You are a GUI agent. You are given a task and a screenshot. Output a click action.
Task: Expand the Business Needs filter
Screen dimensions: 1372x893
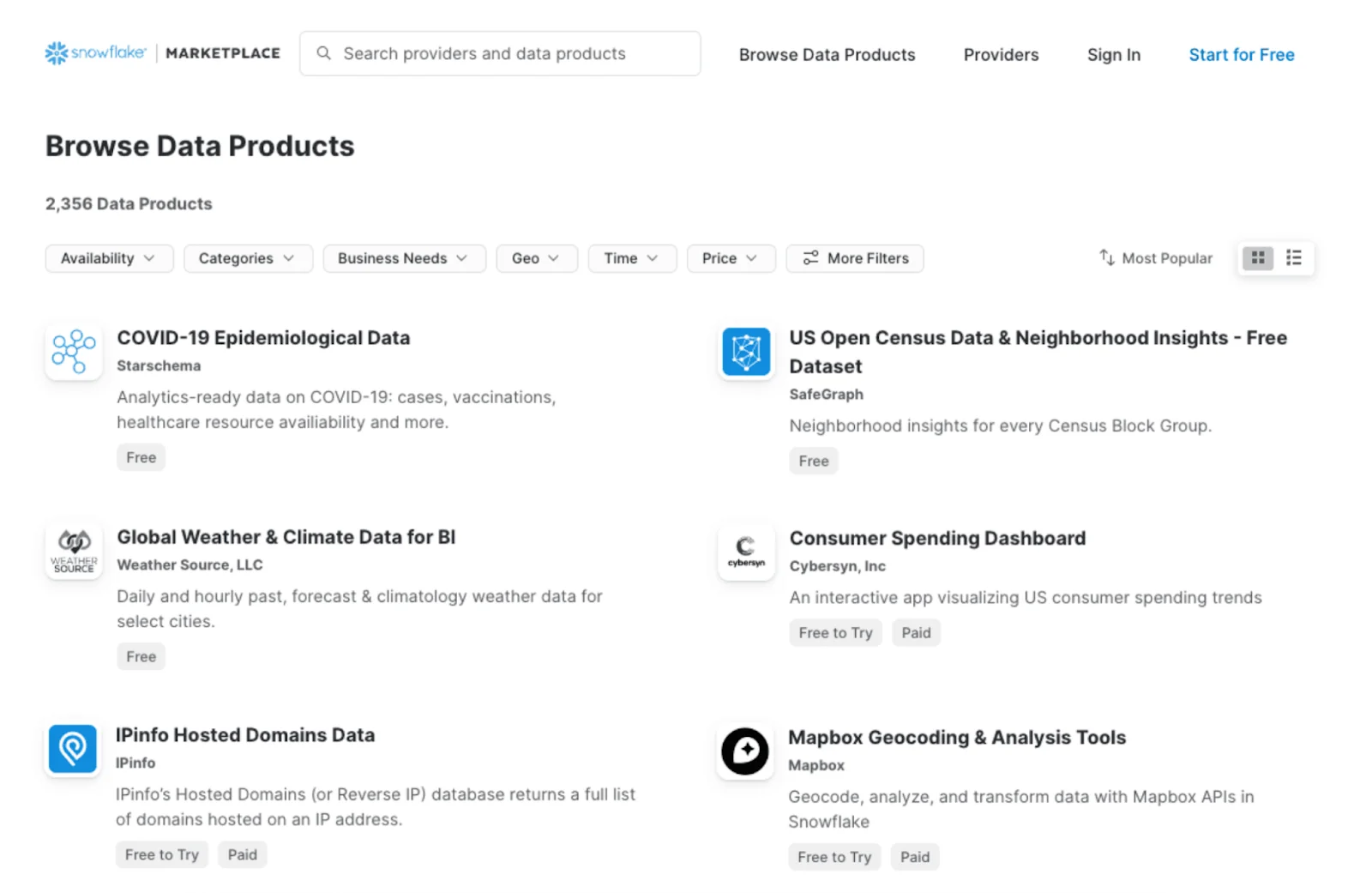click(x=404, y=258)
